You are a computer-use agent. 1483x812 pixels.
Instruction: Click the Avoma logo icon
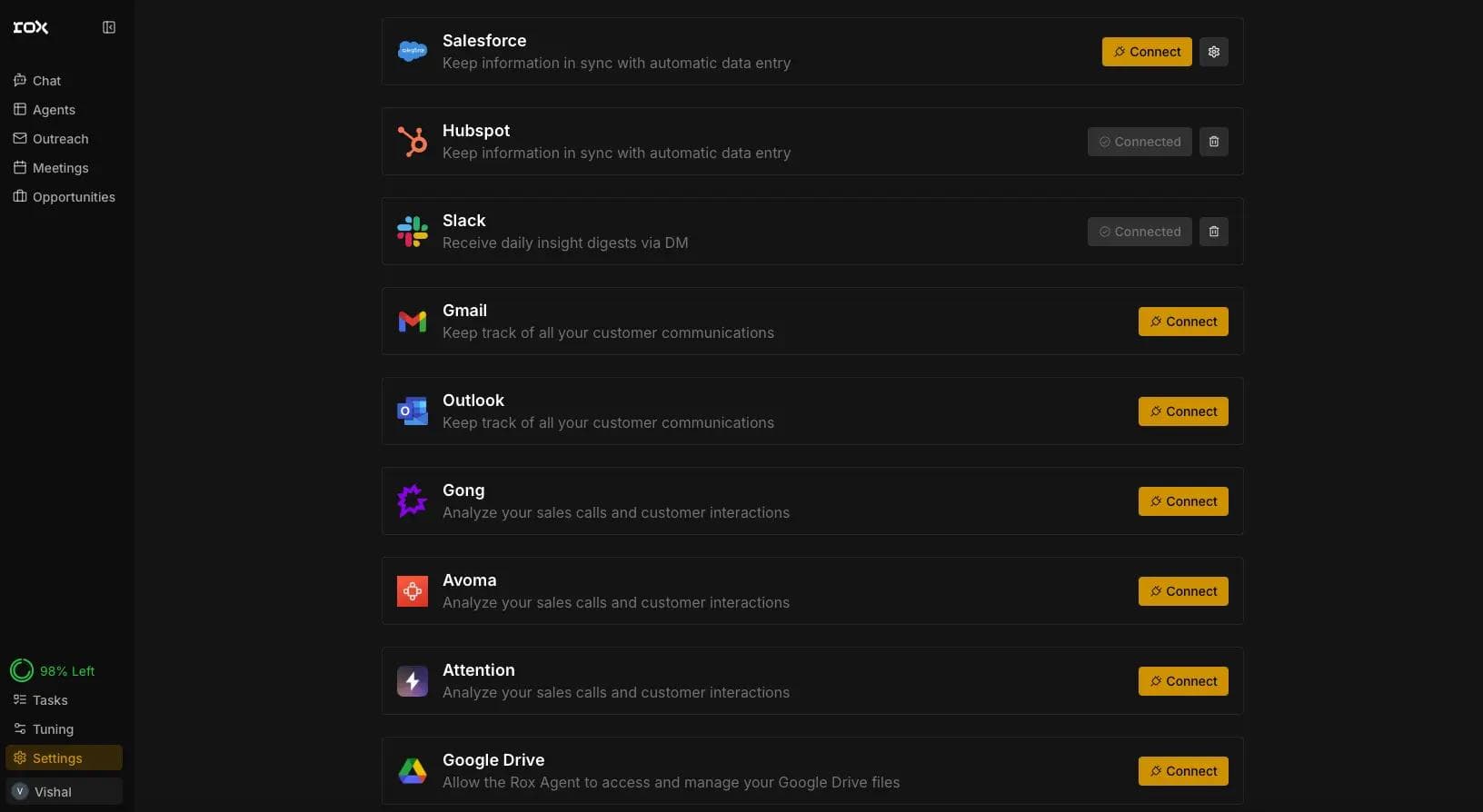pos(413,591)
